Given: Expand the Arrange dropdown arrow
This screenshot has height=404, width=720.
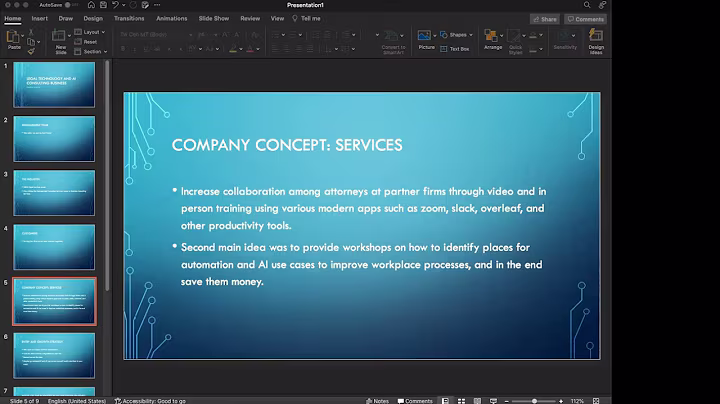Looking at the screenshot, I should [x=501, y=36].
